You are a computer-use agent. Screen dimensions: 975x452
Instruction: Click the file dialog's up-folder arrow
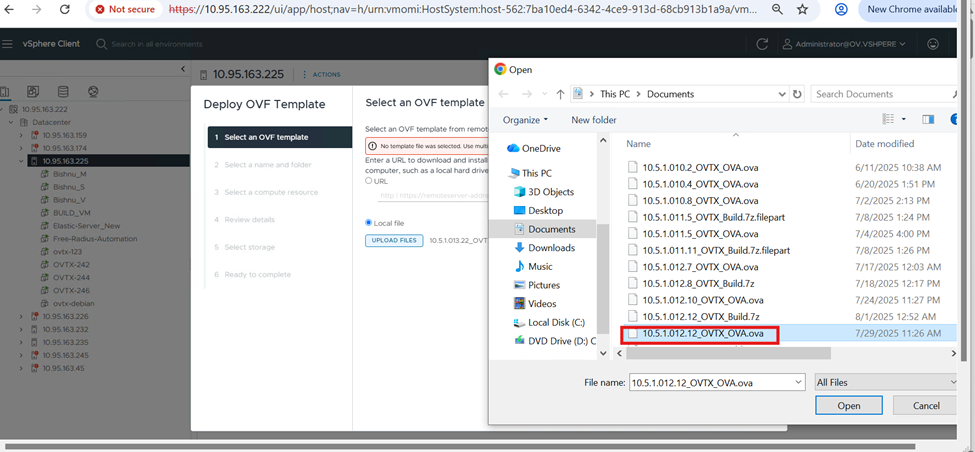(559, 94)
